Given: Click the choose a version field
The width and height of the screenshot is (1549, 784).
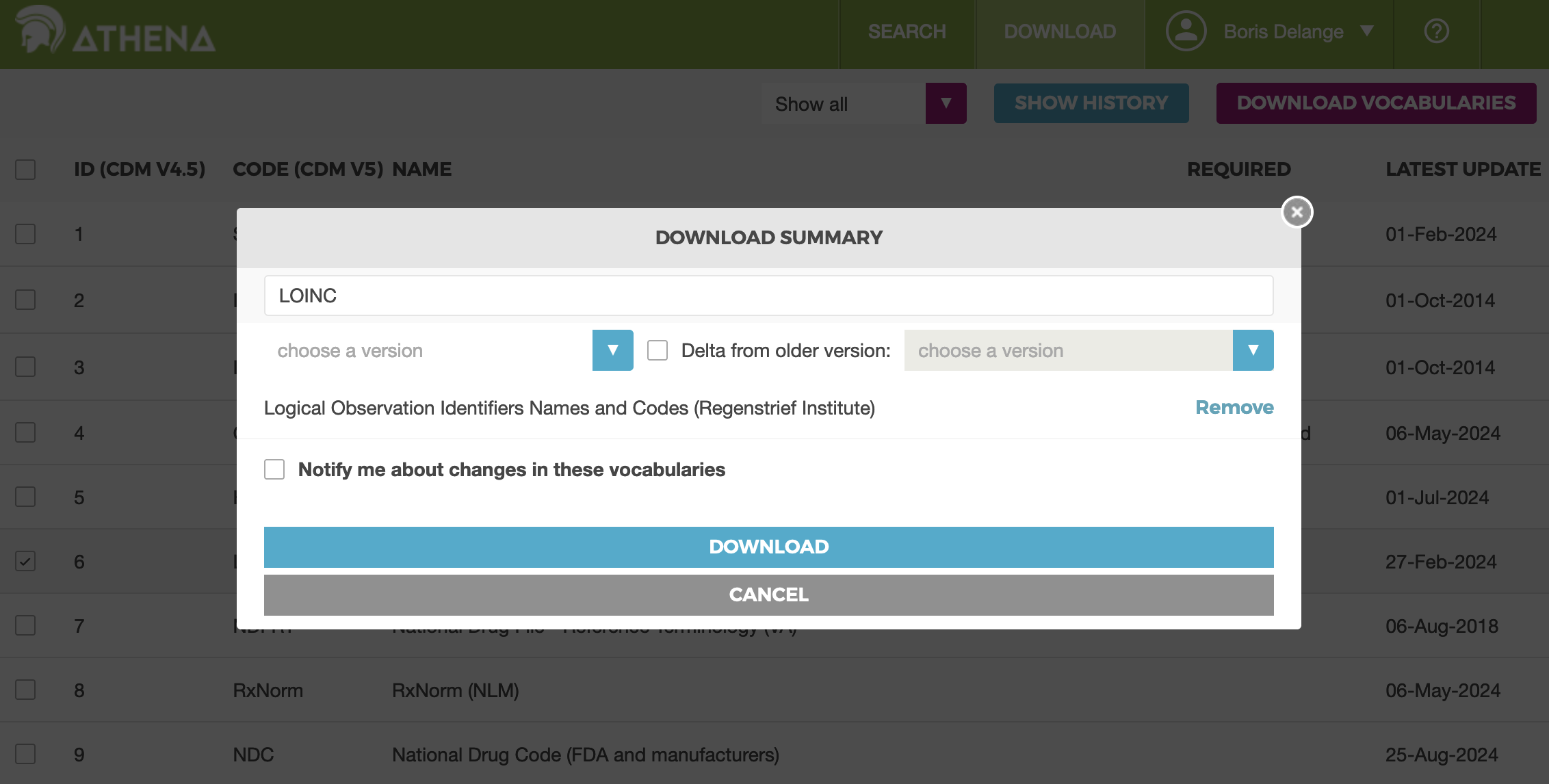Looking at the screenshot, I should point(428,350).
